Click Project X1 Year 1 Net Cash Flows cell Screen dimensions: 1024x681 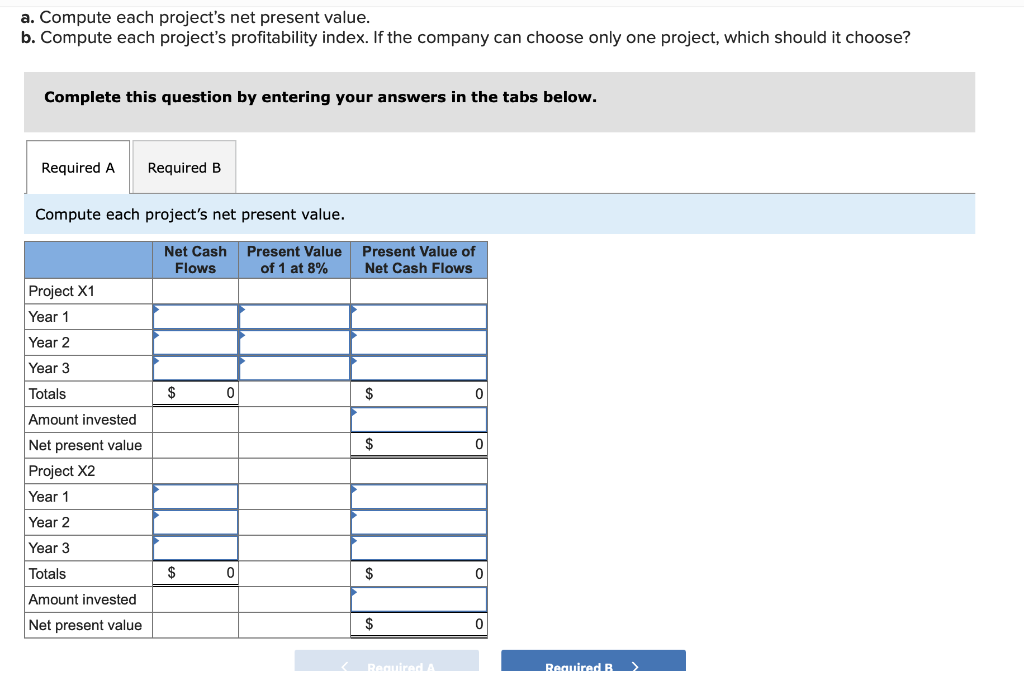click(195, 316)
